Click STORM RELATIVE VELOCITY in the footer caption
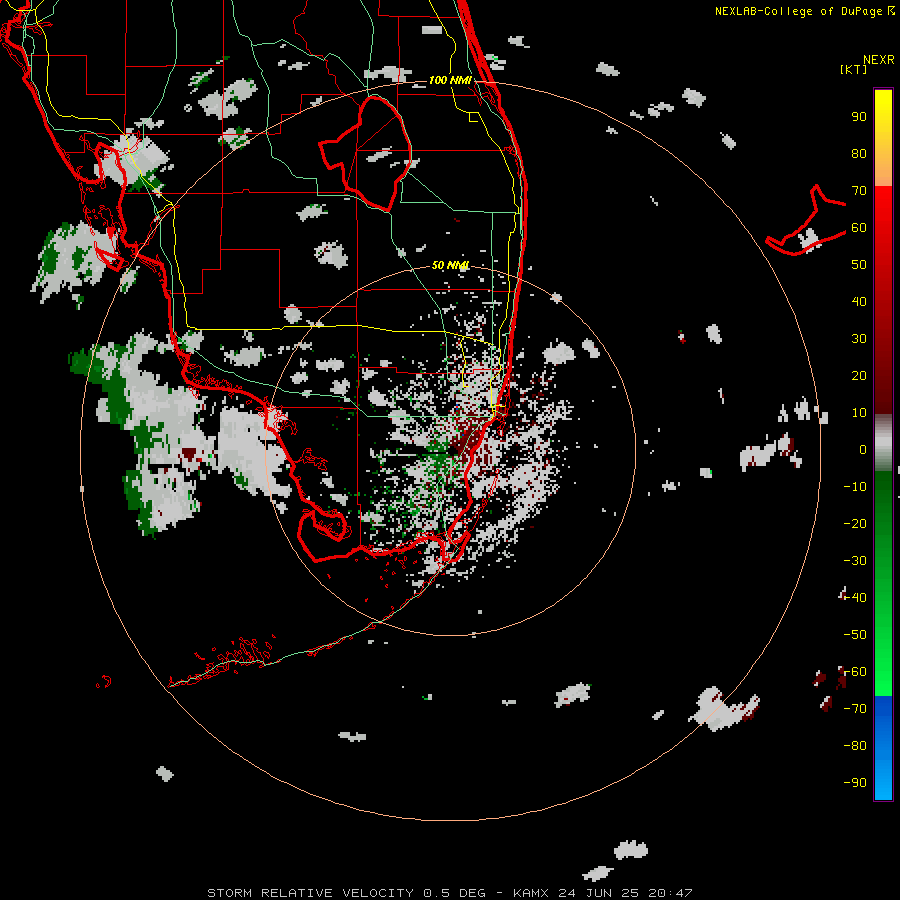 (311, 893)
